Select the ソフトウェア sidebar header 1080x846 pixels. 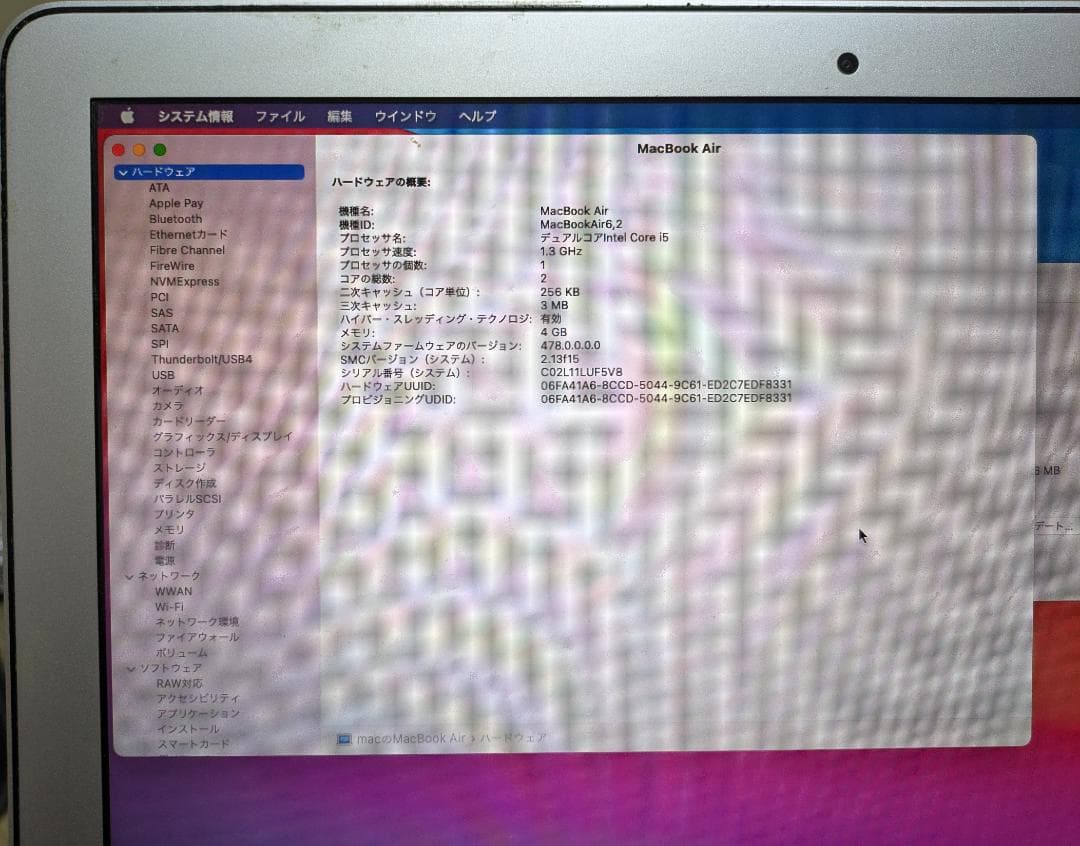(x=171, y=668)
